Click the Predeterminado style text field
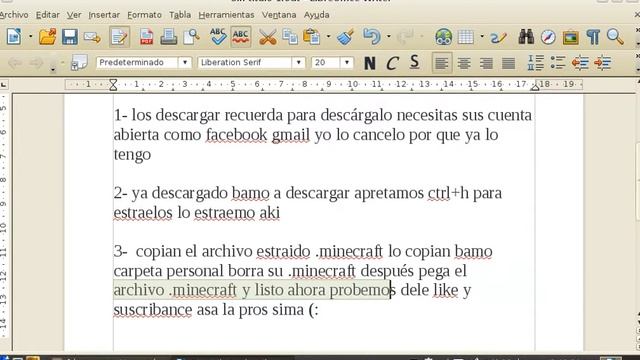The height and width of the screenshot is (360, 640). pyautogui.click(x=138, y=62)
